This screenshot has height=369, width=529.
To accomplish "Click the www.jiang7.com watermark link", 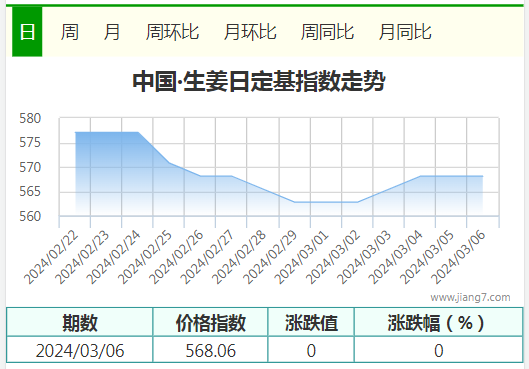I will click(470, 297).
